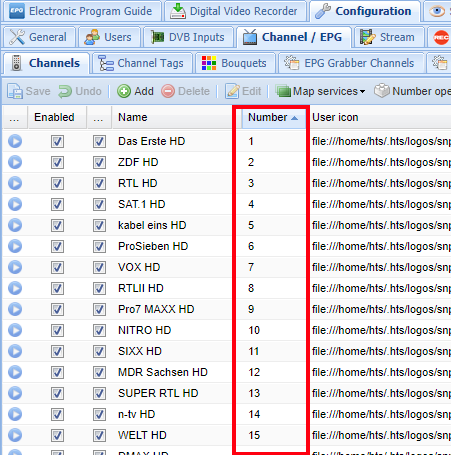Uncheck Enabled checkbox for RTL HD
Screen dimensions: 451x455
point(57,183)
